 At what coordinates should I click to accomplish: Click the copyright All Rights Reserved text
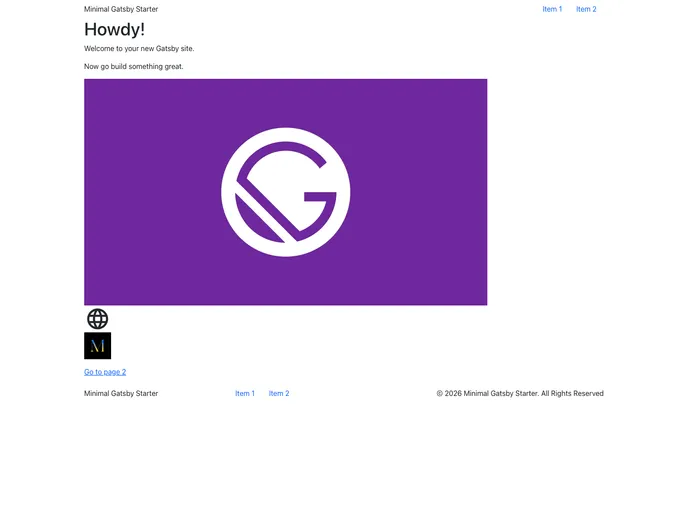point(520,394)
